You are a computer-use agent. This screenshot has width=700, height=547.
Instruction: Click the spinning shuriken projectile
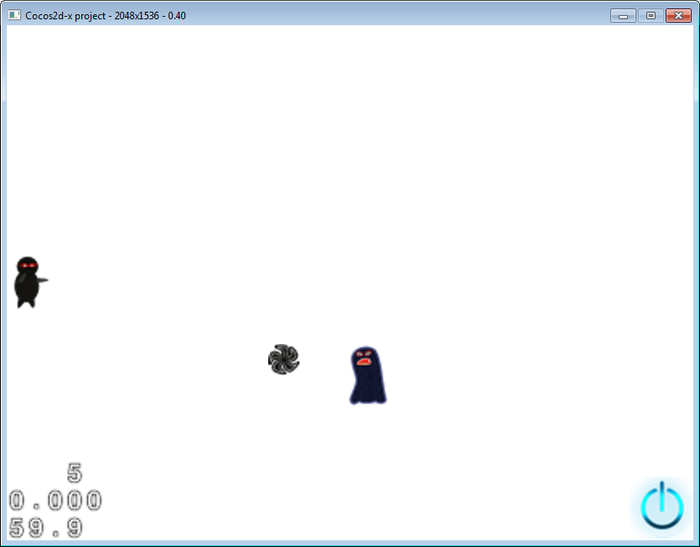283,359
